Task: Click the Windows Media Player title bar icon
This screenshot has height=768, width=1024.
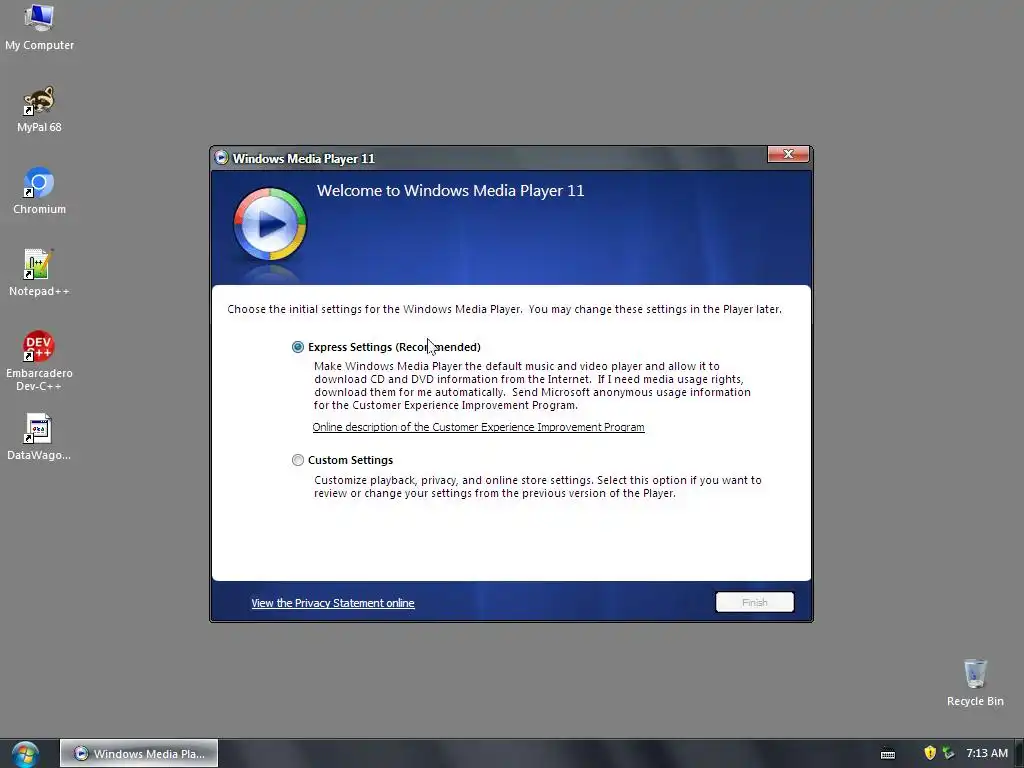Action: pyautogui.click(x=222, y=158)
